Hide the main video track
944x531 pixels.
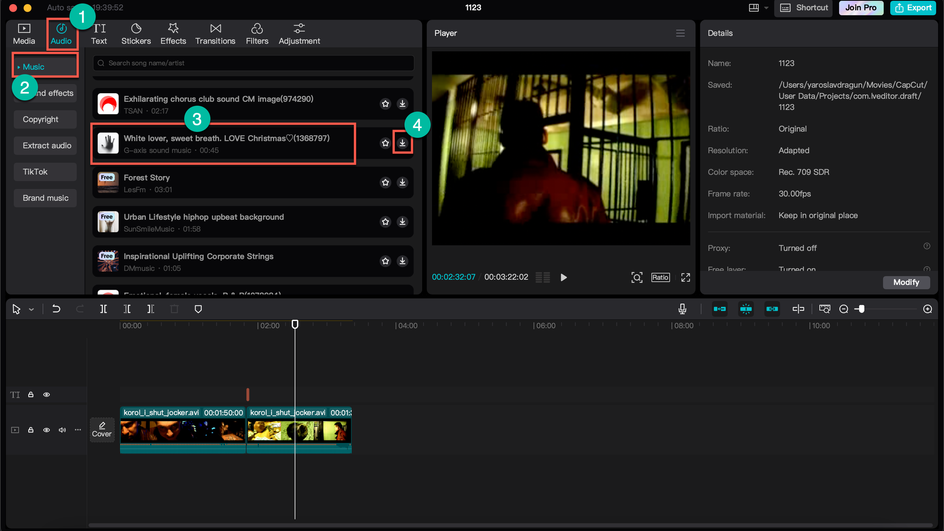[x=46, y=430]
